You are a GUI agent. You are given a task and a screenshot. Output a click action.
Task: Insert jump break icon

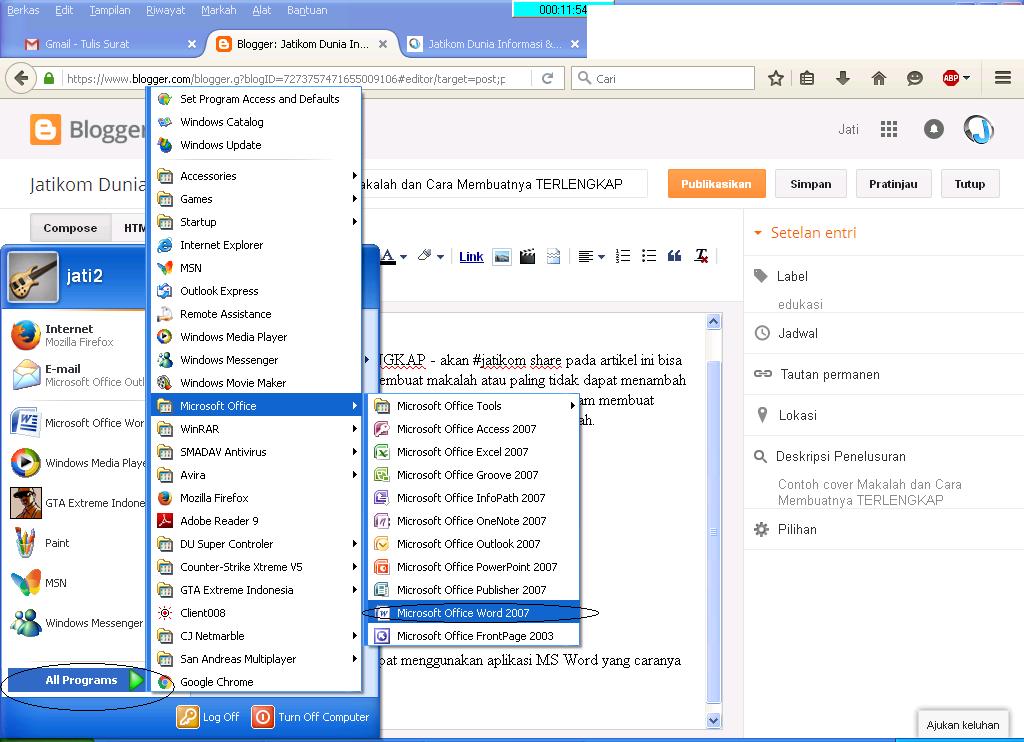coord(553,257)
